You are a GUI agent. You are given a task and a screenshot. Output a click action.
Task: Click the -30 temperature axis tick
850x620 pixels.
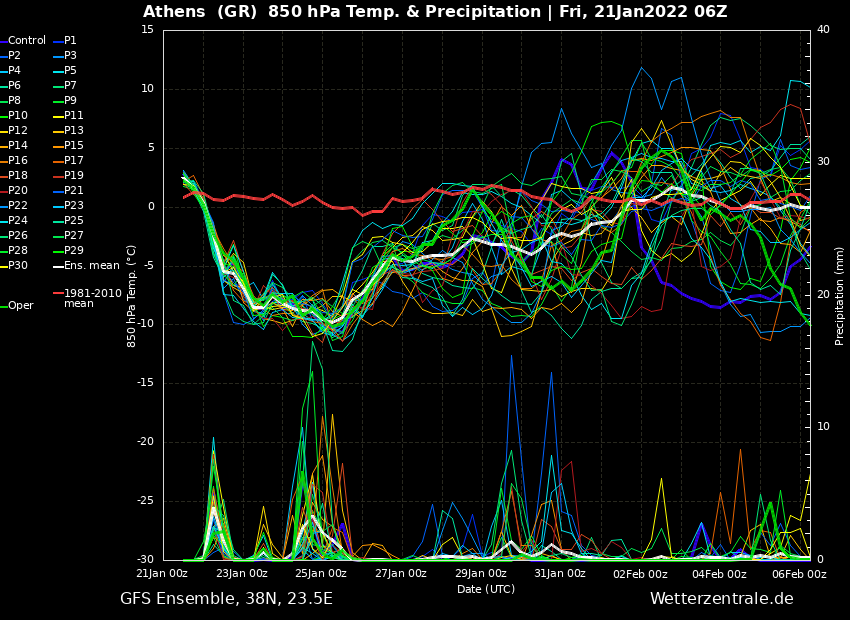pyautogui.click(x=145, y=560)
